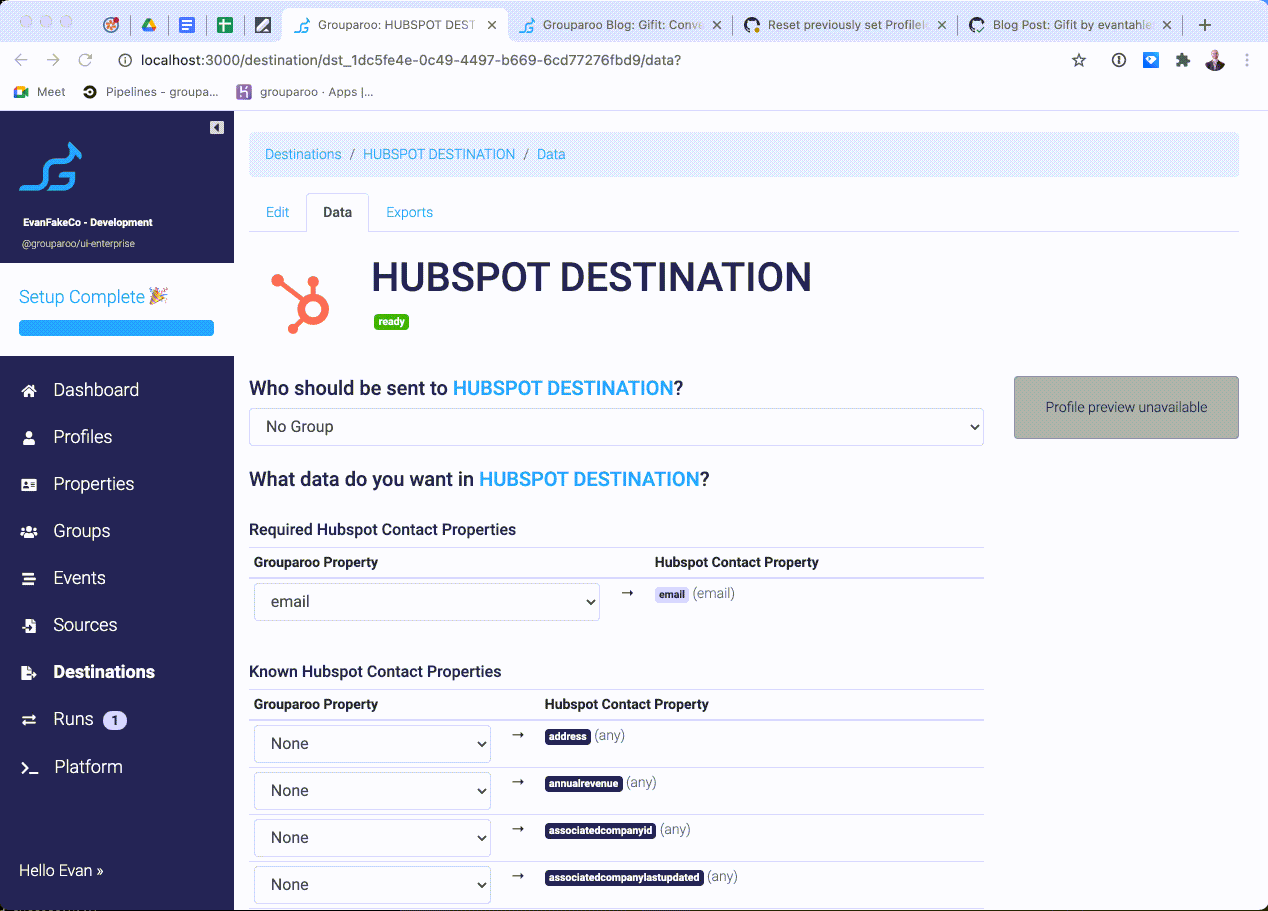This screenshot has width=1268, height=911.
Task: Click the Events list icon
Action: point(29,578)
